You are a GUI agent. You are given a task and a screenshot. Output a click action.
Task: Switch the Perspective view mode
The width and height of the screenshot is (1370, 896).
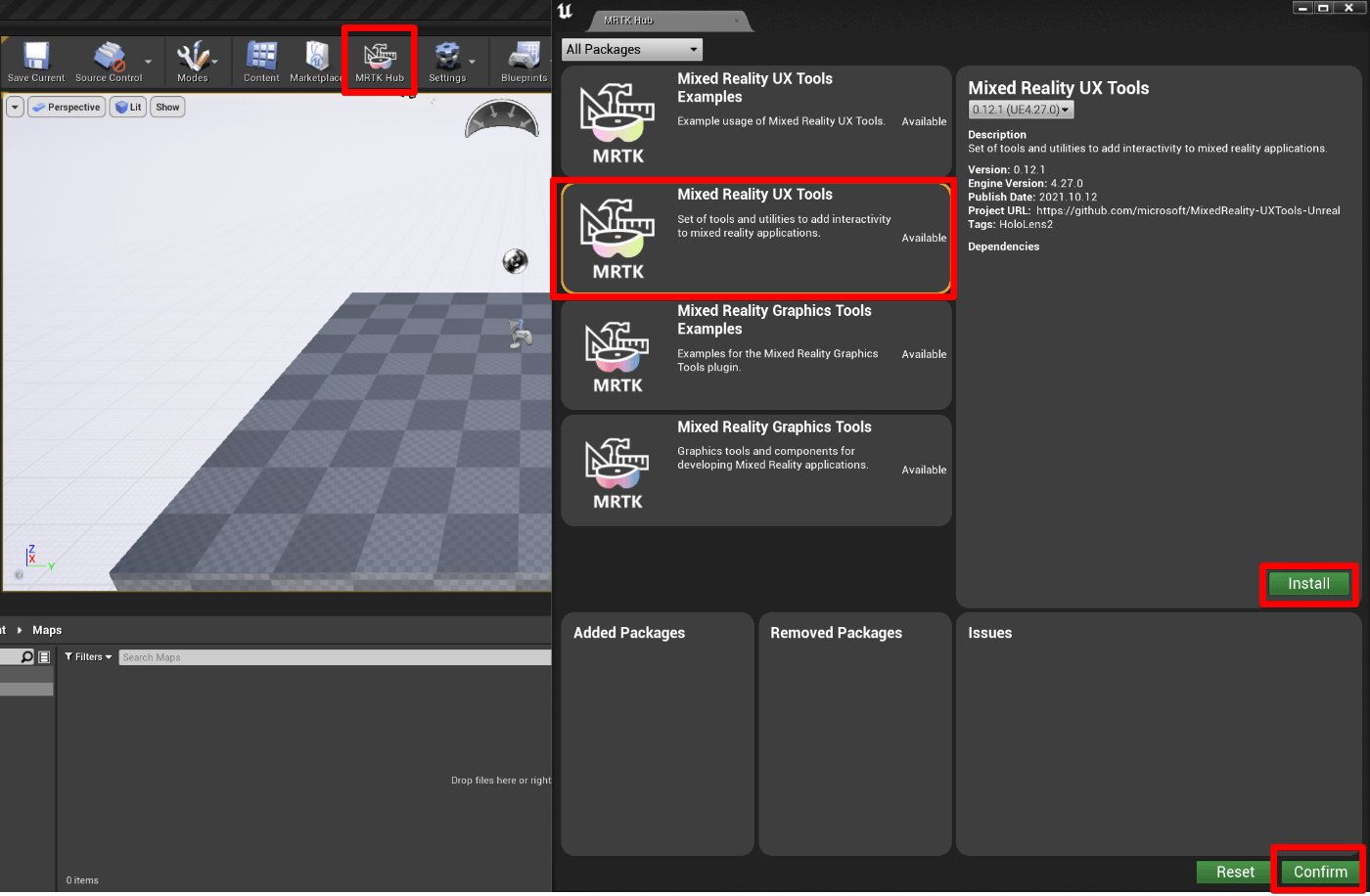(66, 107)
